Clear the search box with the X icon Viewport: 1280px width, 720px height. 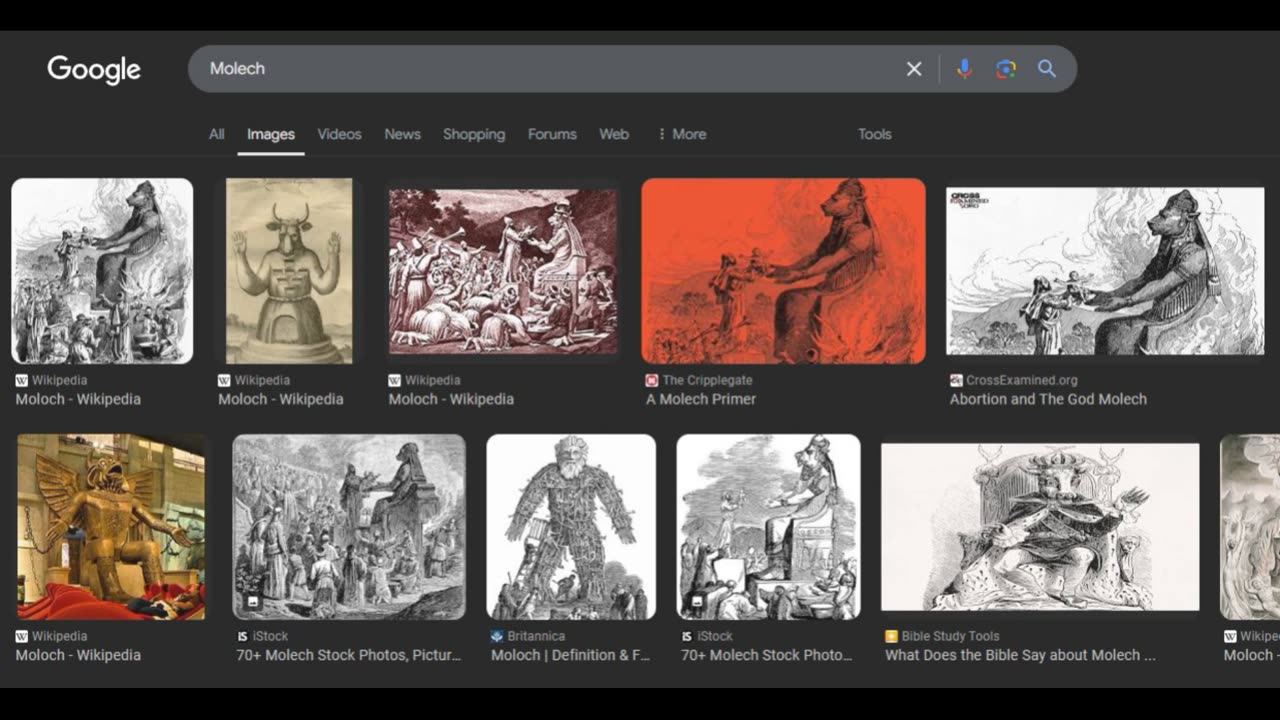click(x=914, y=69)
